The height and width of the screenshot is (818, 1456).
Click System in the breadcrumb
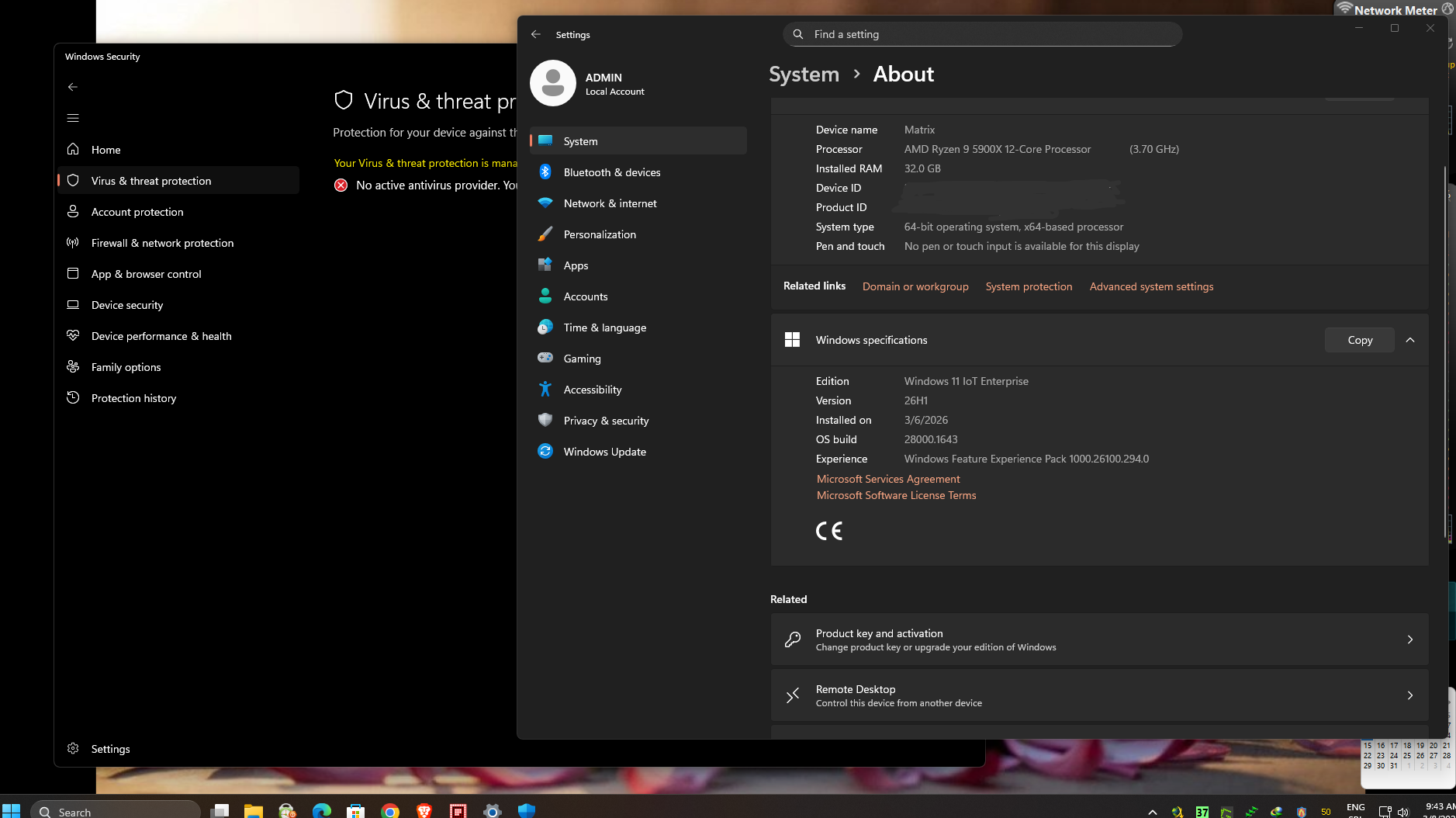click(x=804, y=75)
